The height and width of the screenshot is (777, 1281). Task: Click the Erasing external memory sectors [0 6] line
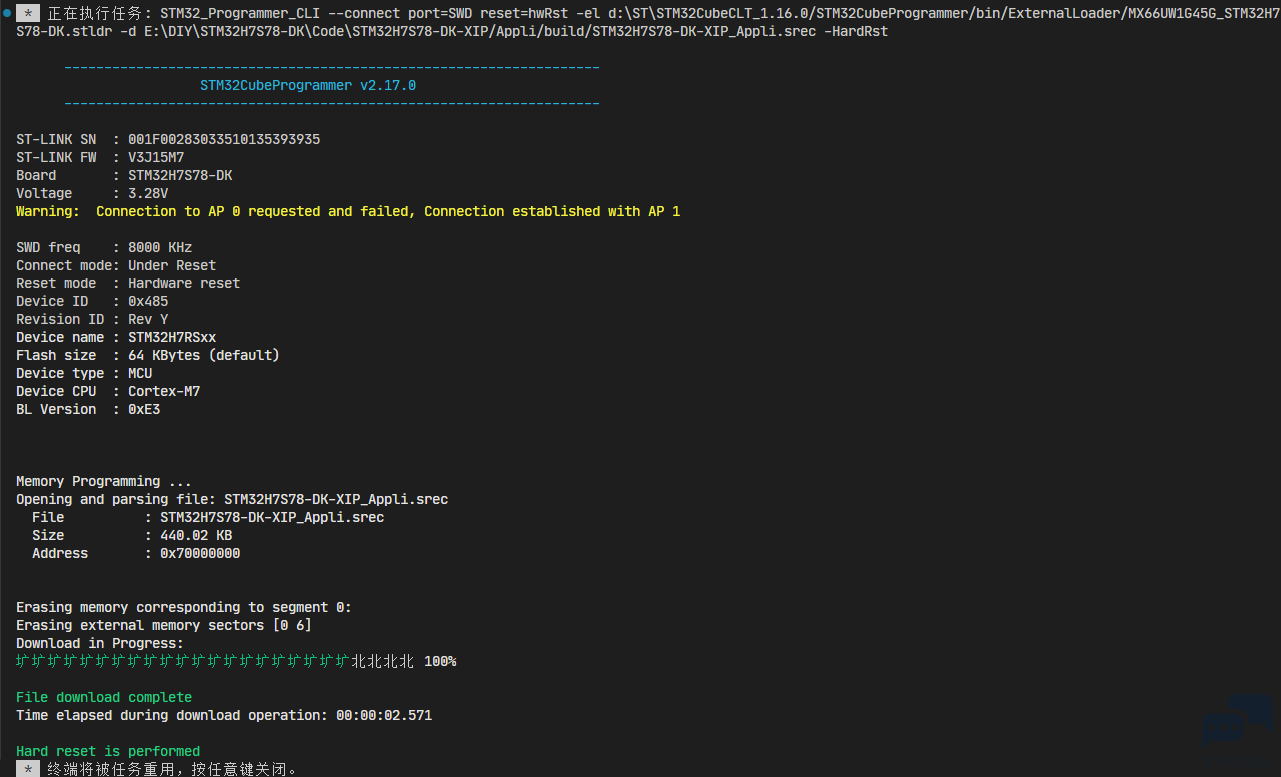coord(164,625)
